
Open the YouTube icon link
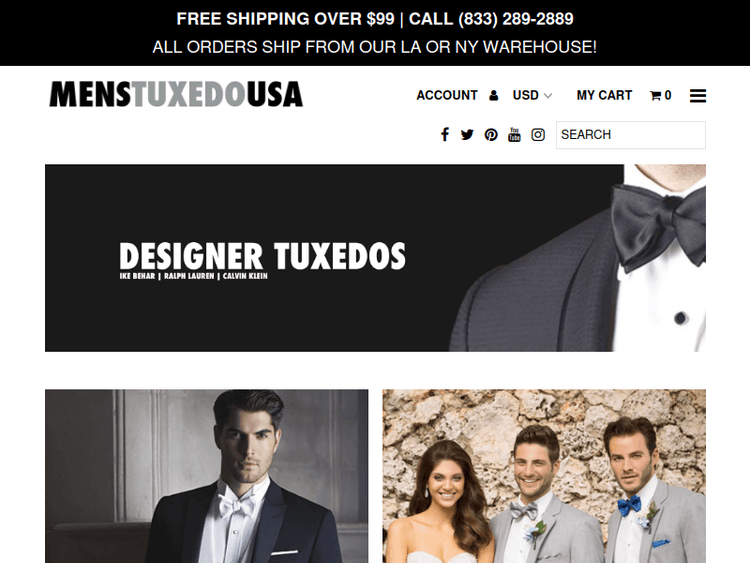(514, 134)
